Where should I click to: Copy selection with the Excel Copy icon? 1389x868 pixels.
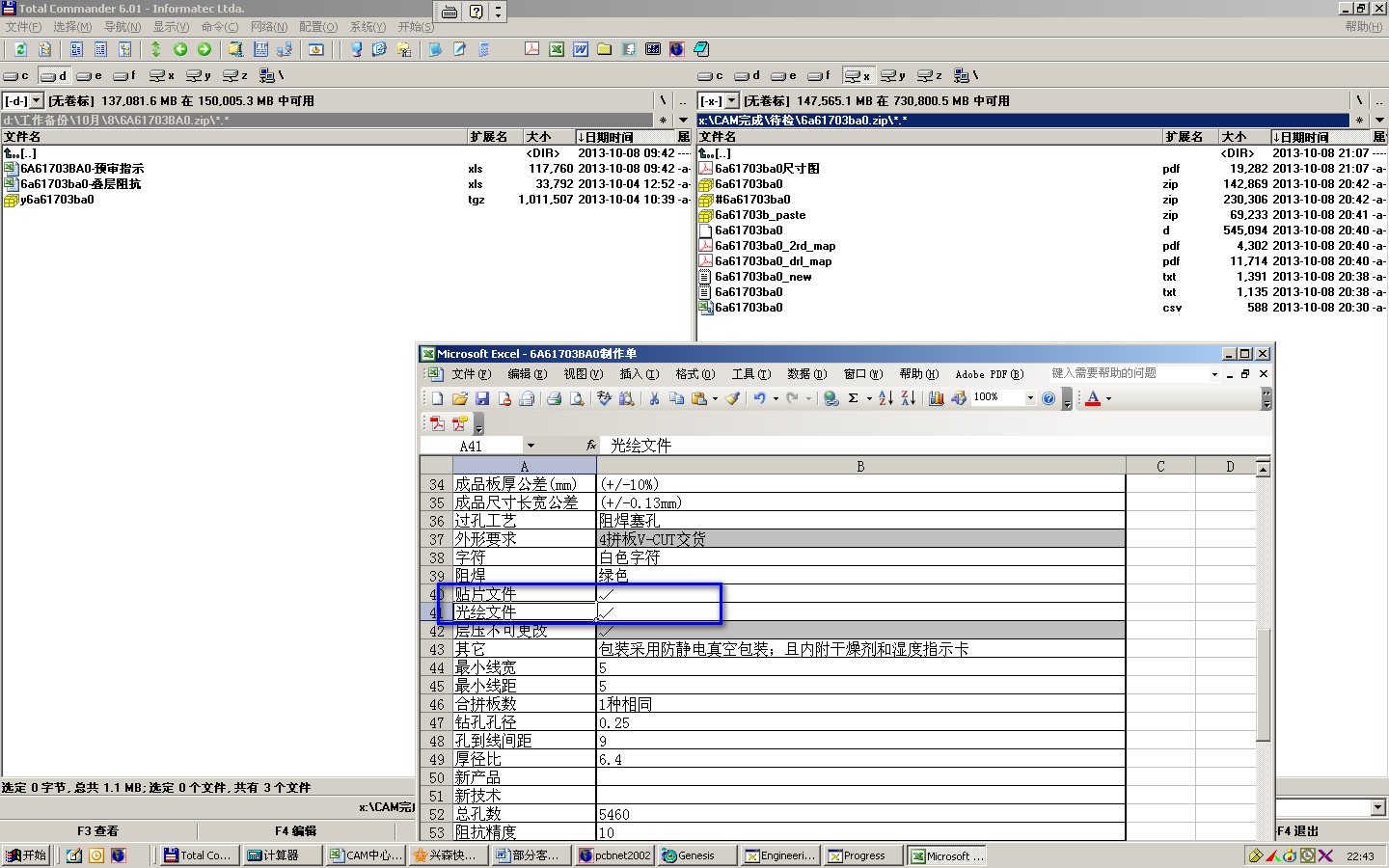point(676,398)
